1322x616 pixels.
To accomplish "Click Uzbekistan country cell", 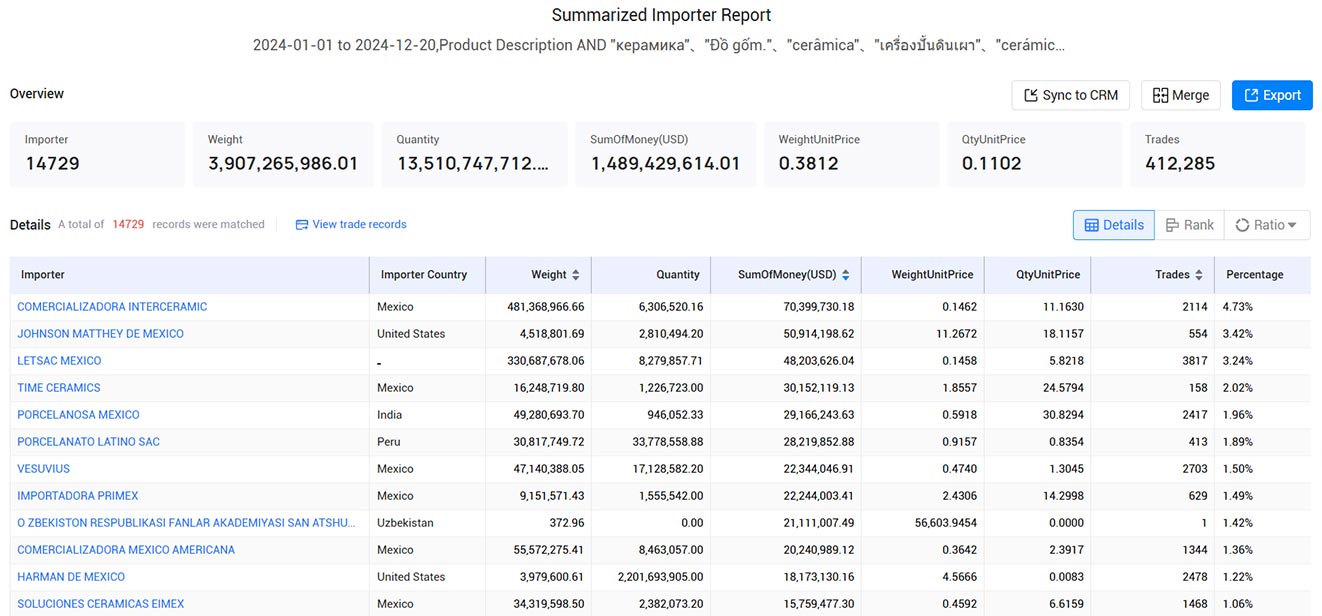I will click(405, 523).
